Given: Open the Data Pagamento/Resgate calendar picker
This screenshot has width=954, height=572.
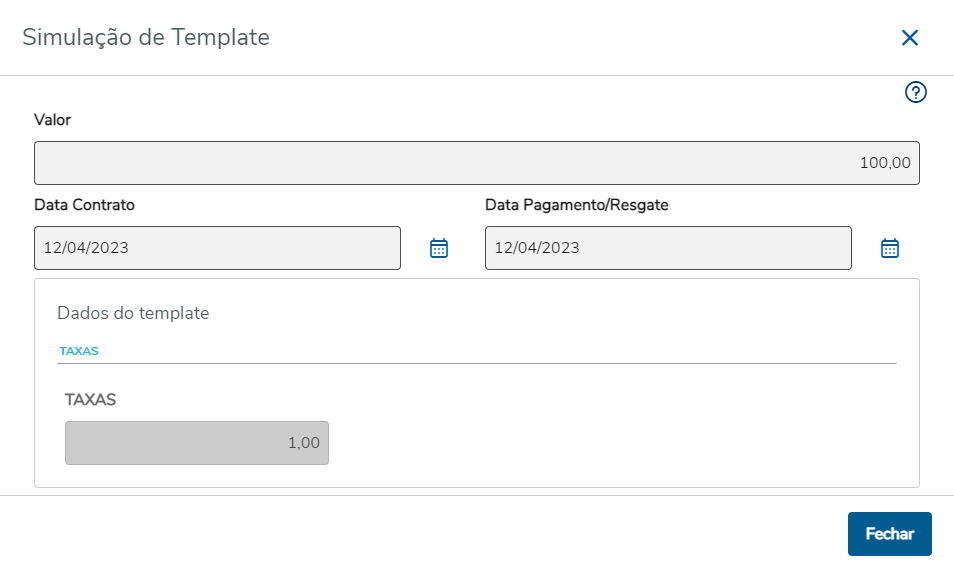Looking at the screenshot, I should 890,248.
